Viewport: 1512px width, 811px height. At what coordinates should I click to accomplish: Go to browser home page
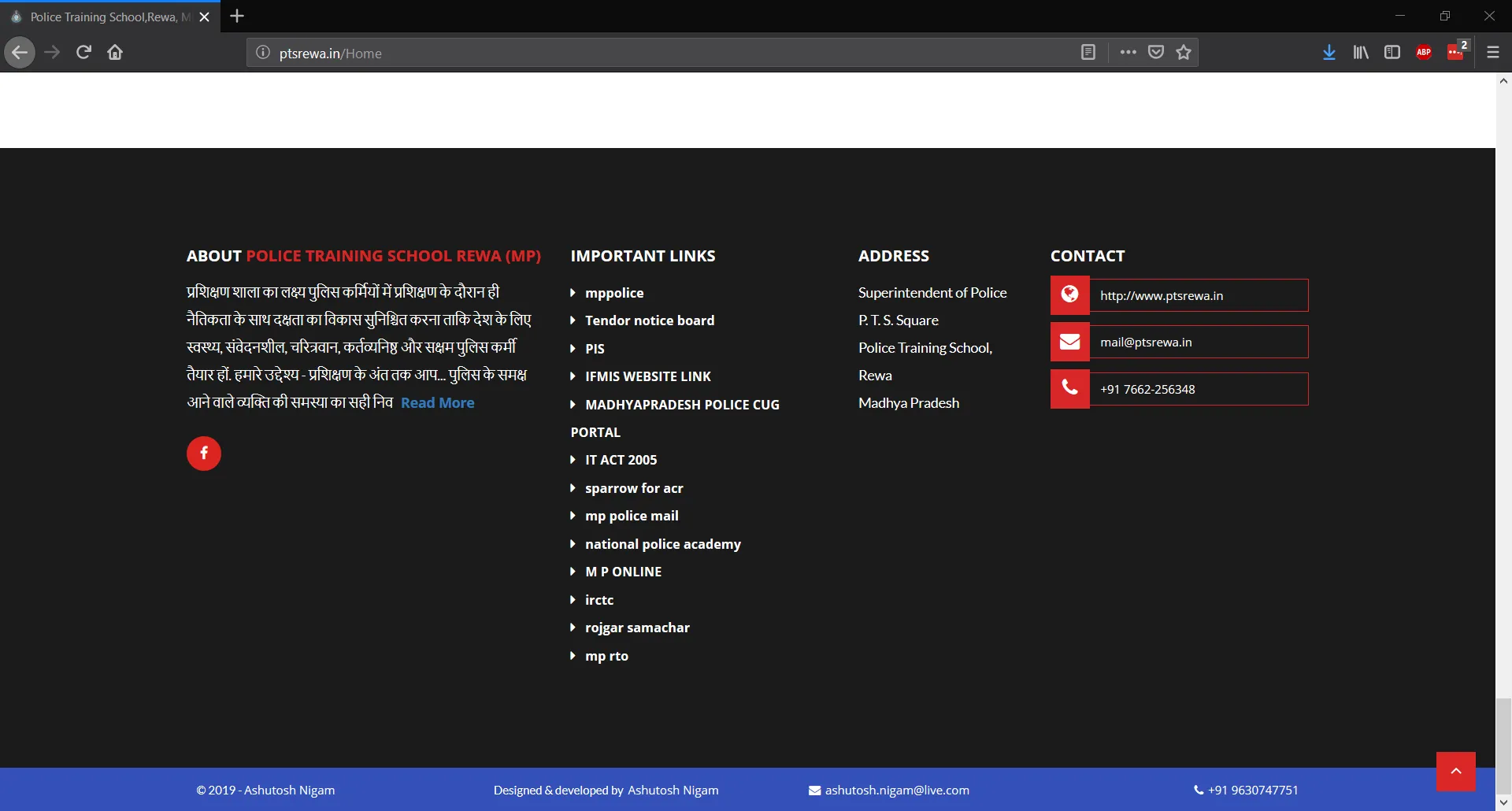point(115,53)
